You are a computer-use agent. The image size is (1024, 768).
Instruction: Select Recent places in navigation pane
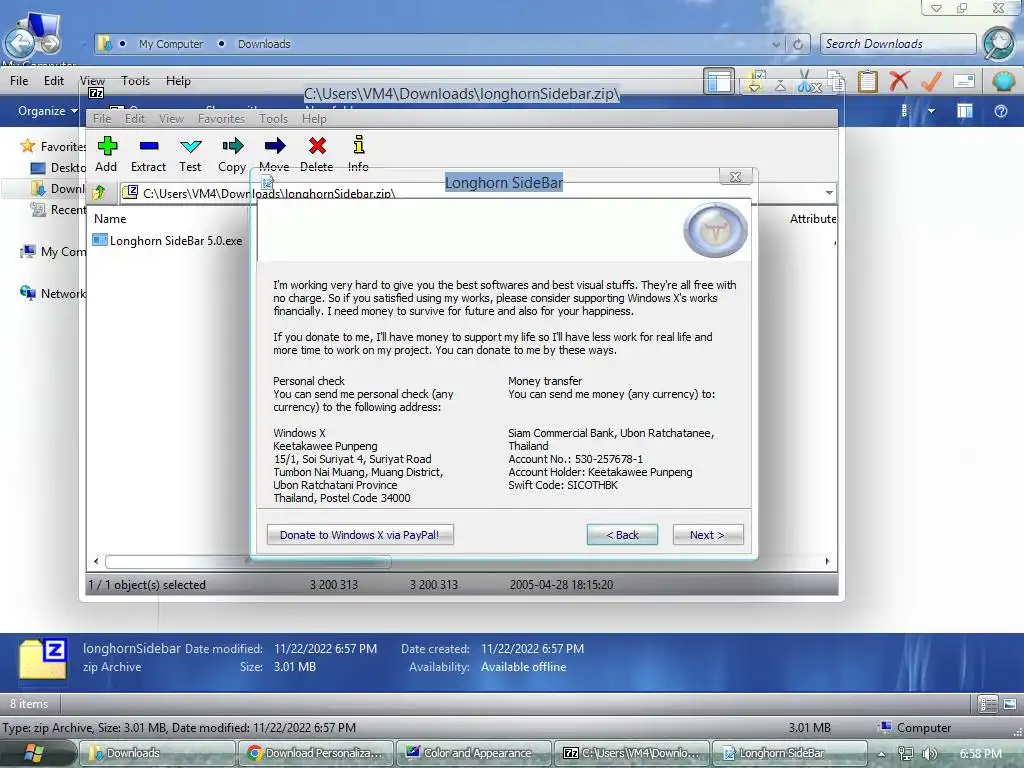click(59, 210)
